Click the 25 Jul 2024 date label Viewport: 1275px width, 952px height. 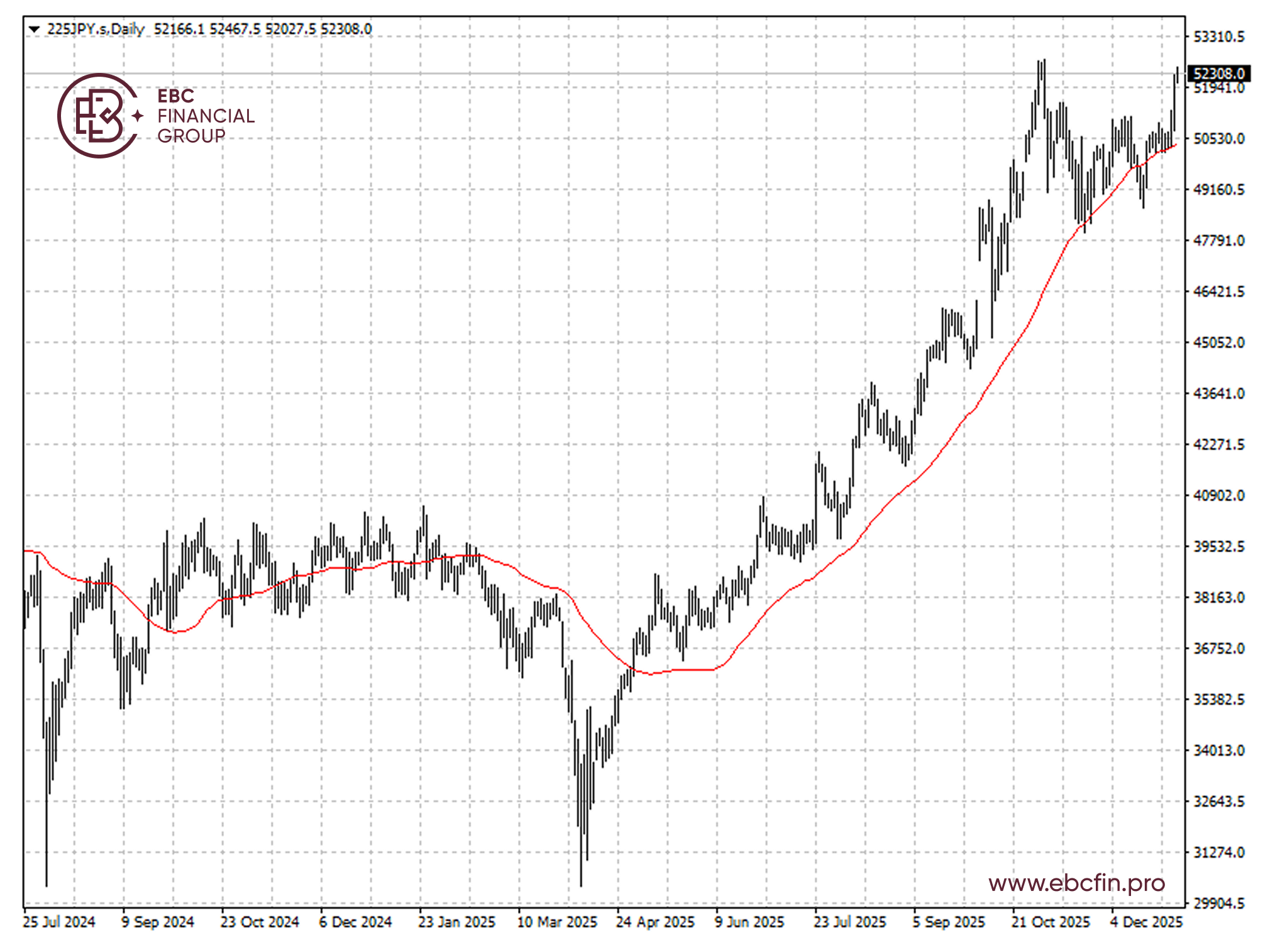[58, 922]
